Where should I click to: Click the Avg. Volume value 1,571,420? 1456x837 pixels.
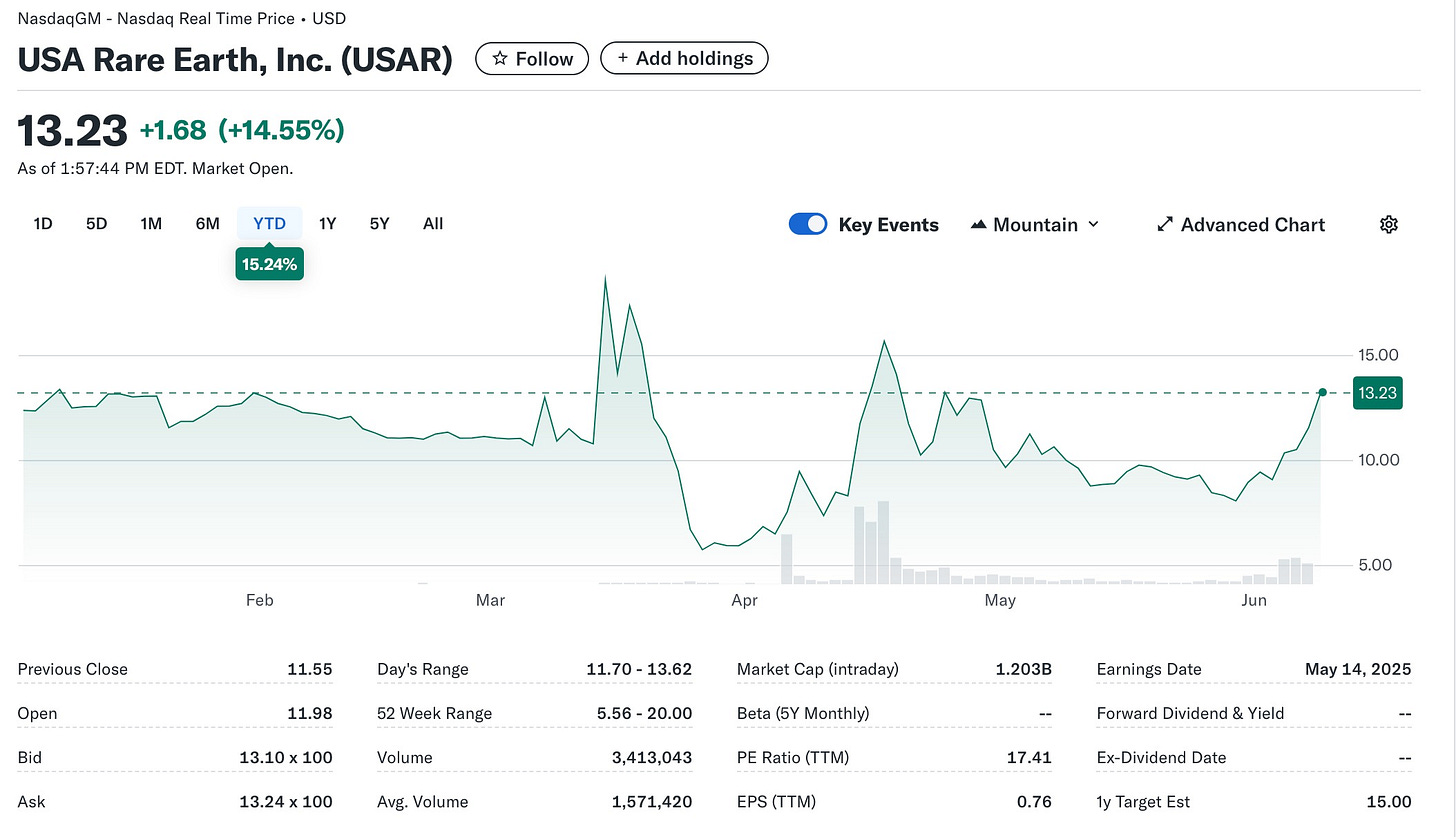[650, 802]
